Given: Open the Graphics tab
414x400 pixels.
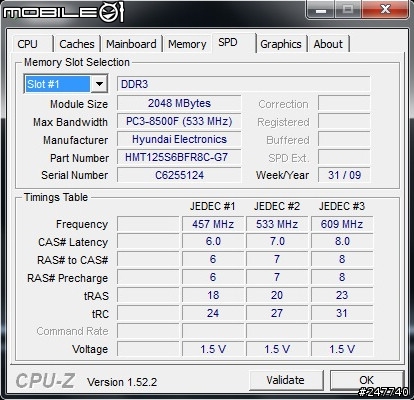Looking at the screenshot, I should tap(281, 44).
